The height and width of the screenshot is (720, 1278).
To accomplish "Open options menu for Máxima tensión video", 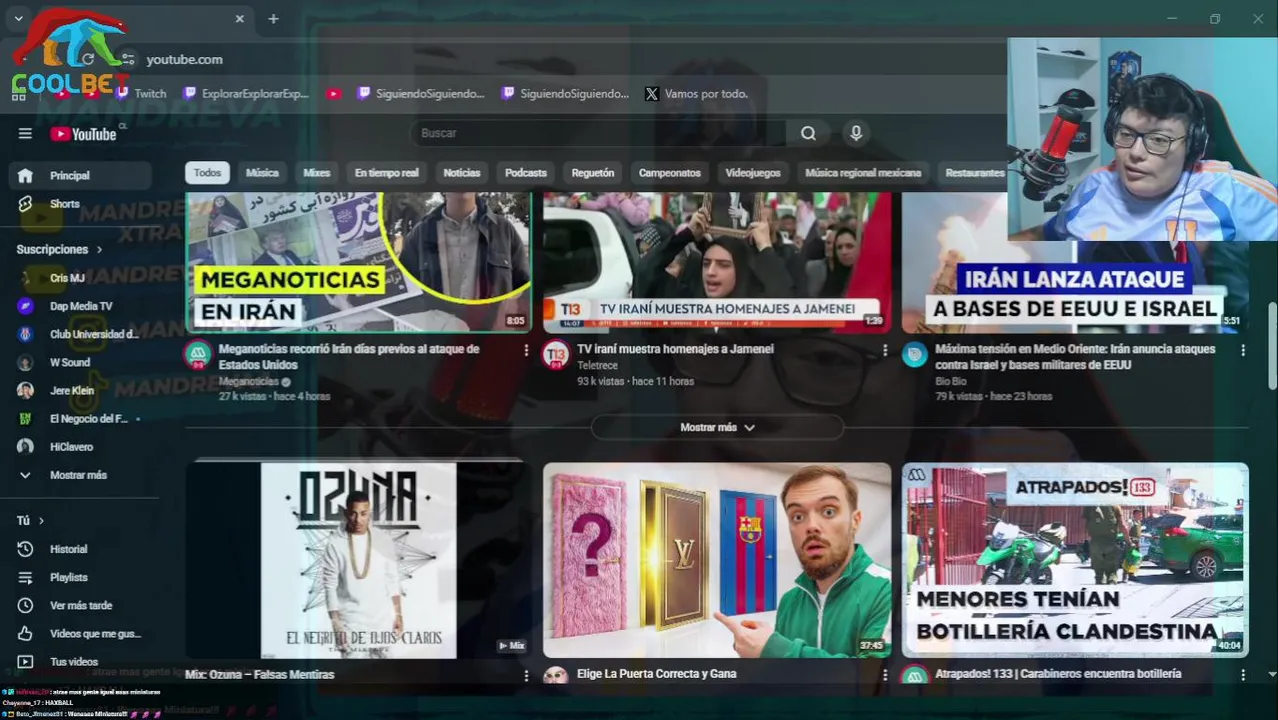I will coord(1243,350).
